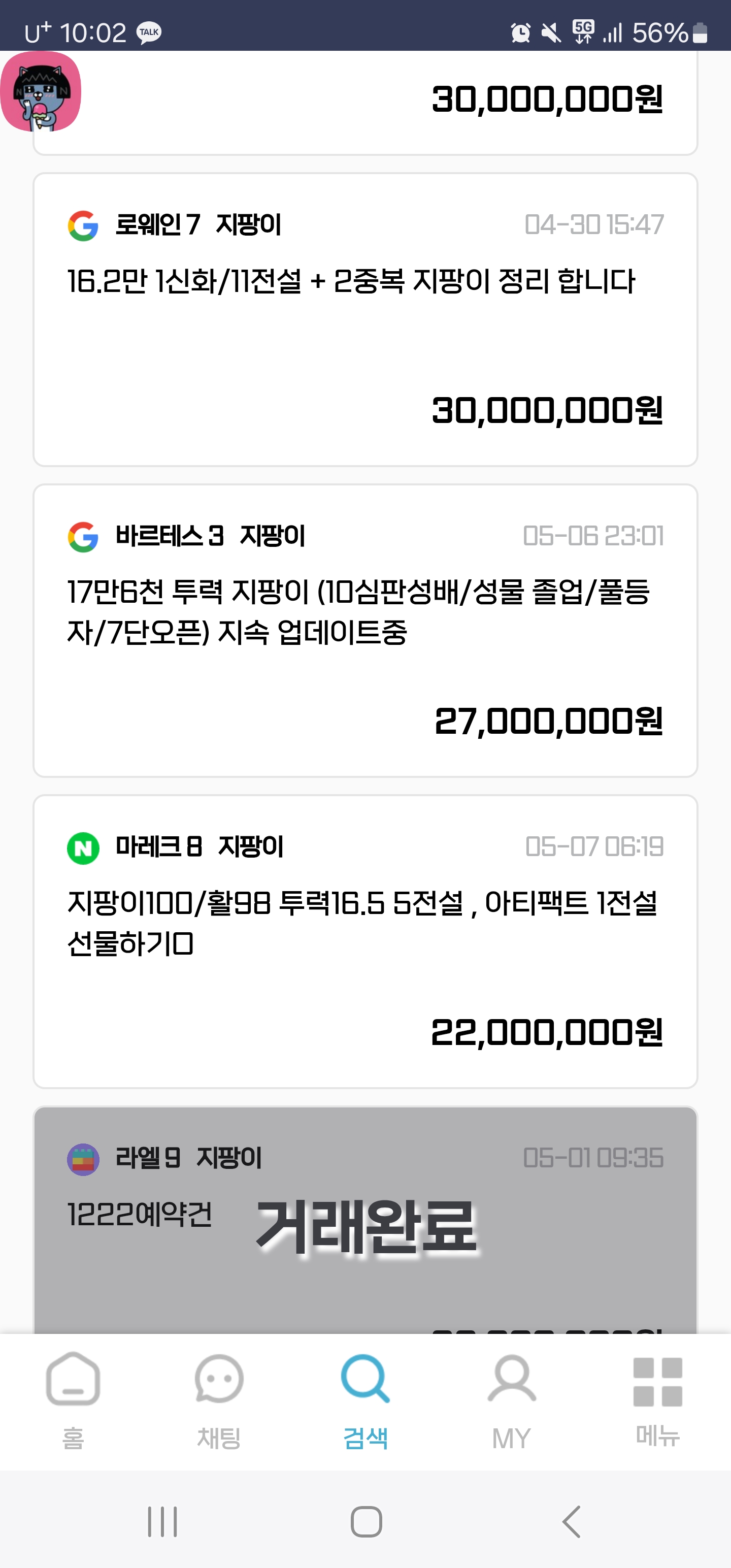731x1568 pixels.
Task: Tap the Android home button
Action: [x=366, y=1522]
